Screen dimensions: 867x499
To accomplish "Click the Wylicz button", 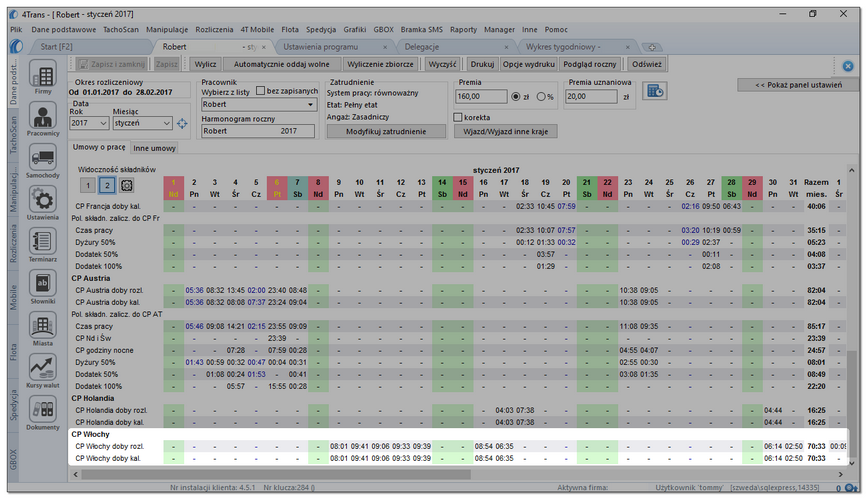I will pyautogui.click(x=205, y=64).
